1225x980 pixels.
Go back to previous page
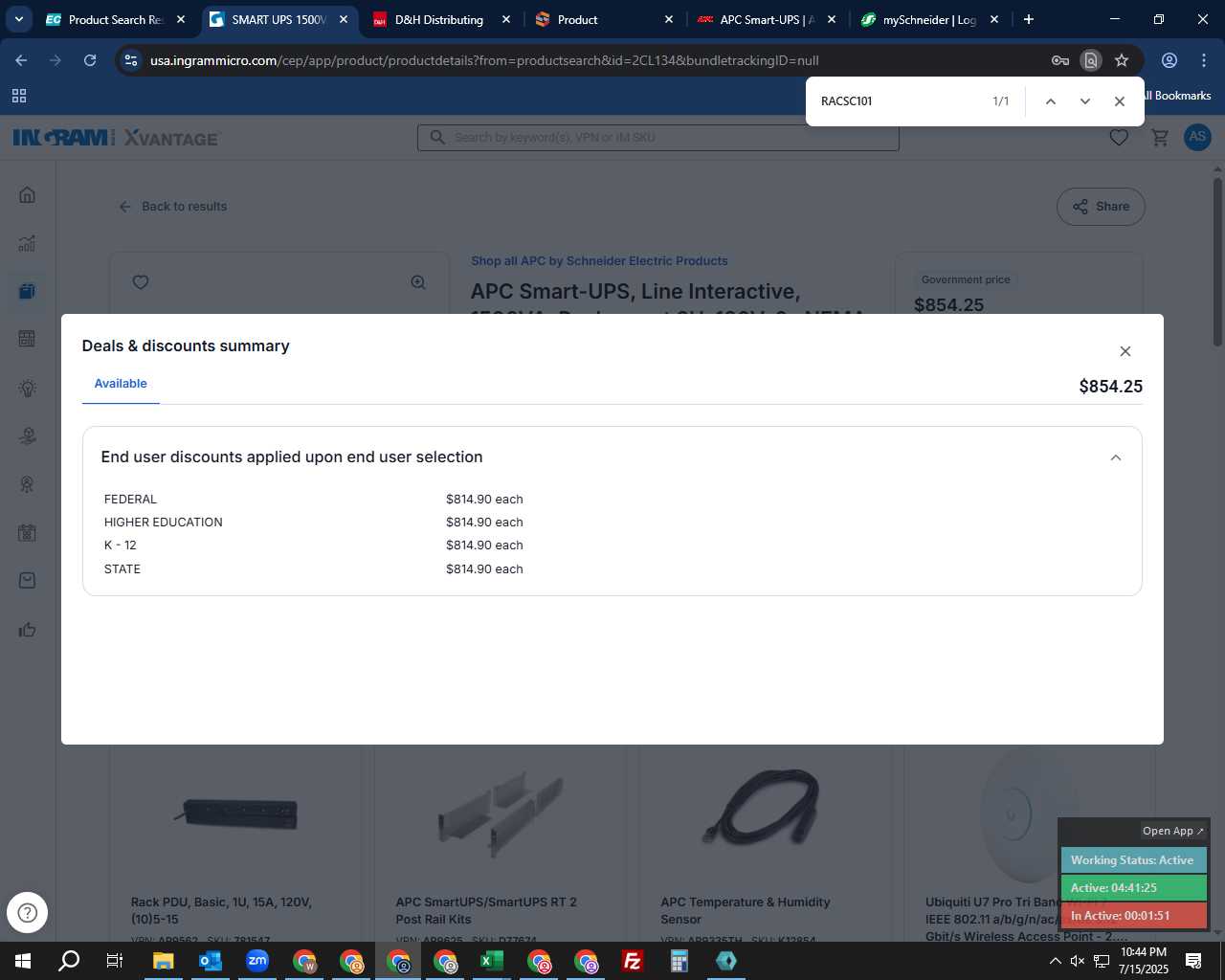(x=21, y=60)
